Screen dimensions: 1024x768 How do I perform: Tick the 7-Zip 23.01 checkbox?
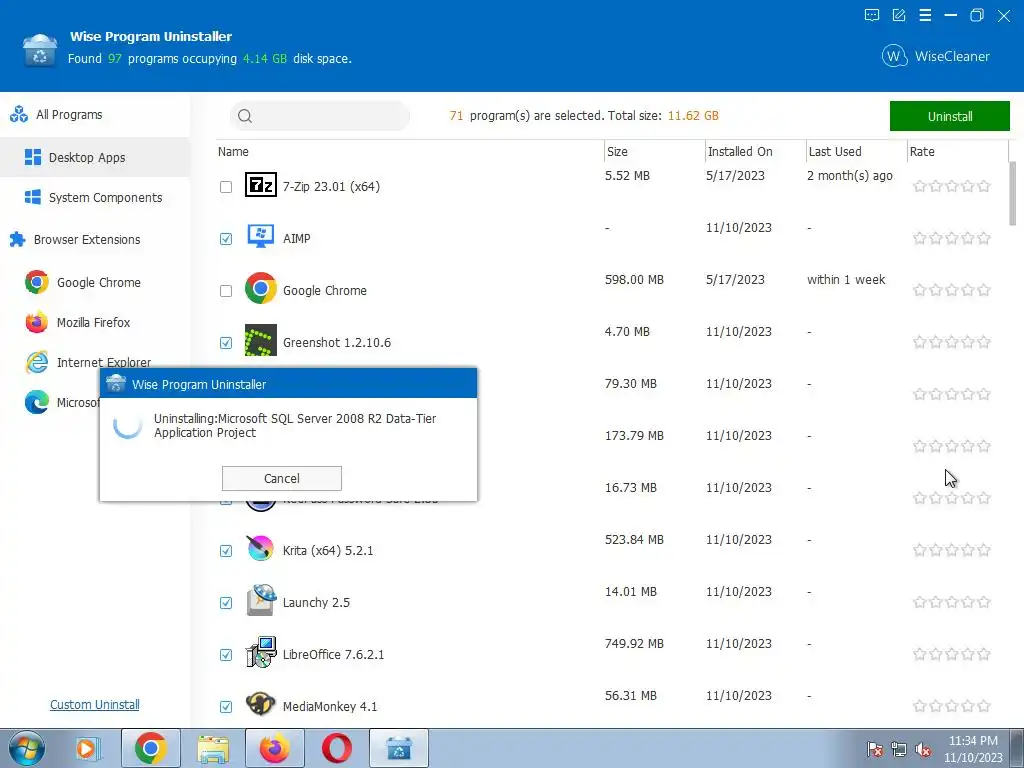[226, 187]
